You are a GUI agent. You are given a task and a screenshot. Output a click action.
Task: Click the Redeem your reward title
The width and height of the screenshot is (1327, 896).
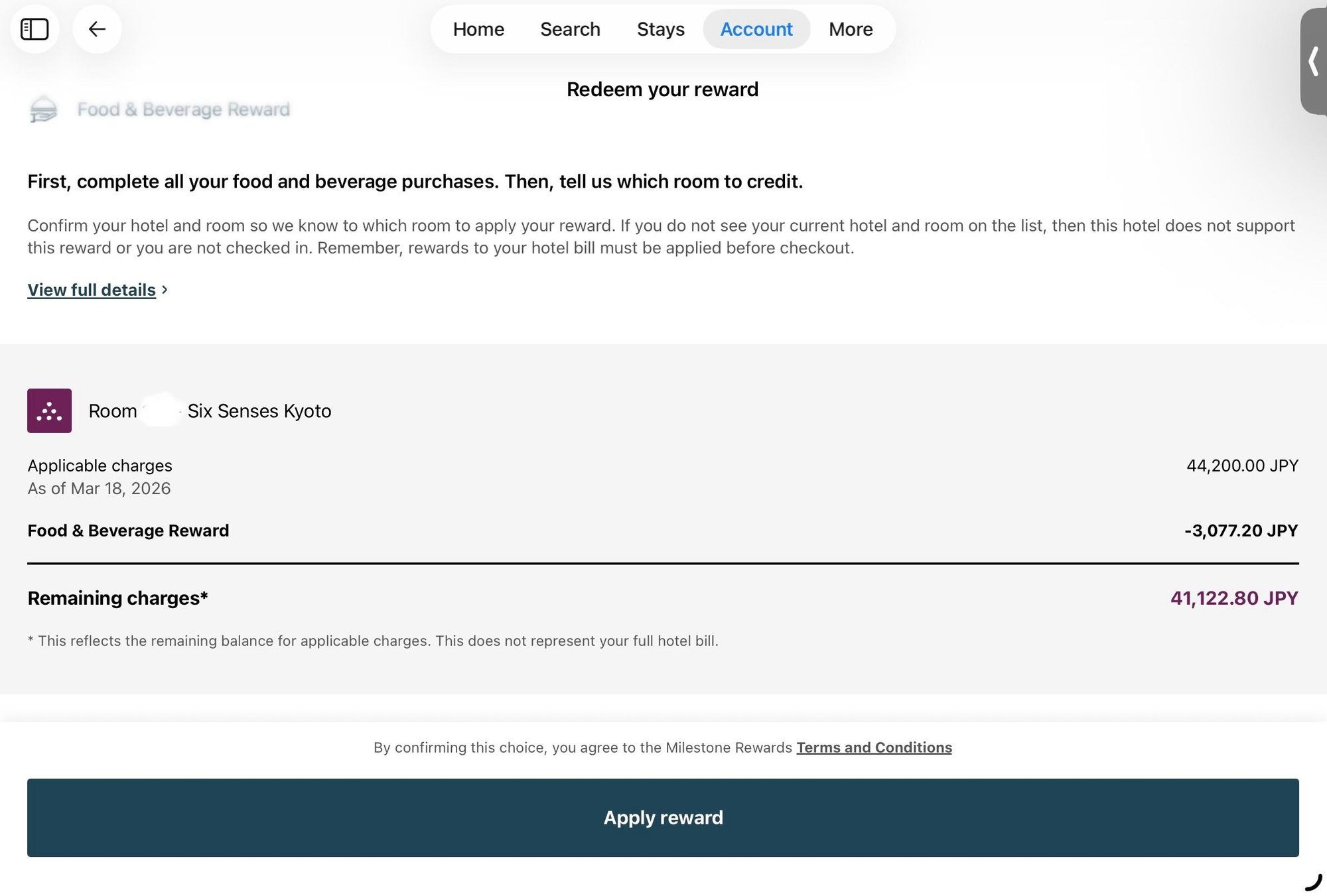(662, 90)
